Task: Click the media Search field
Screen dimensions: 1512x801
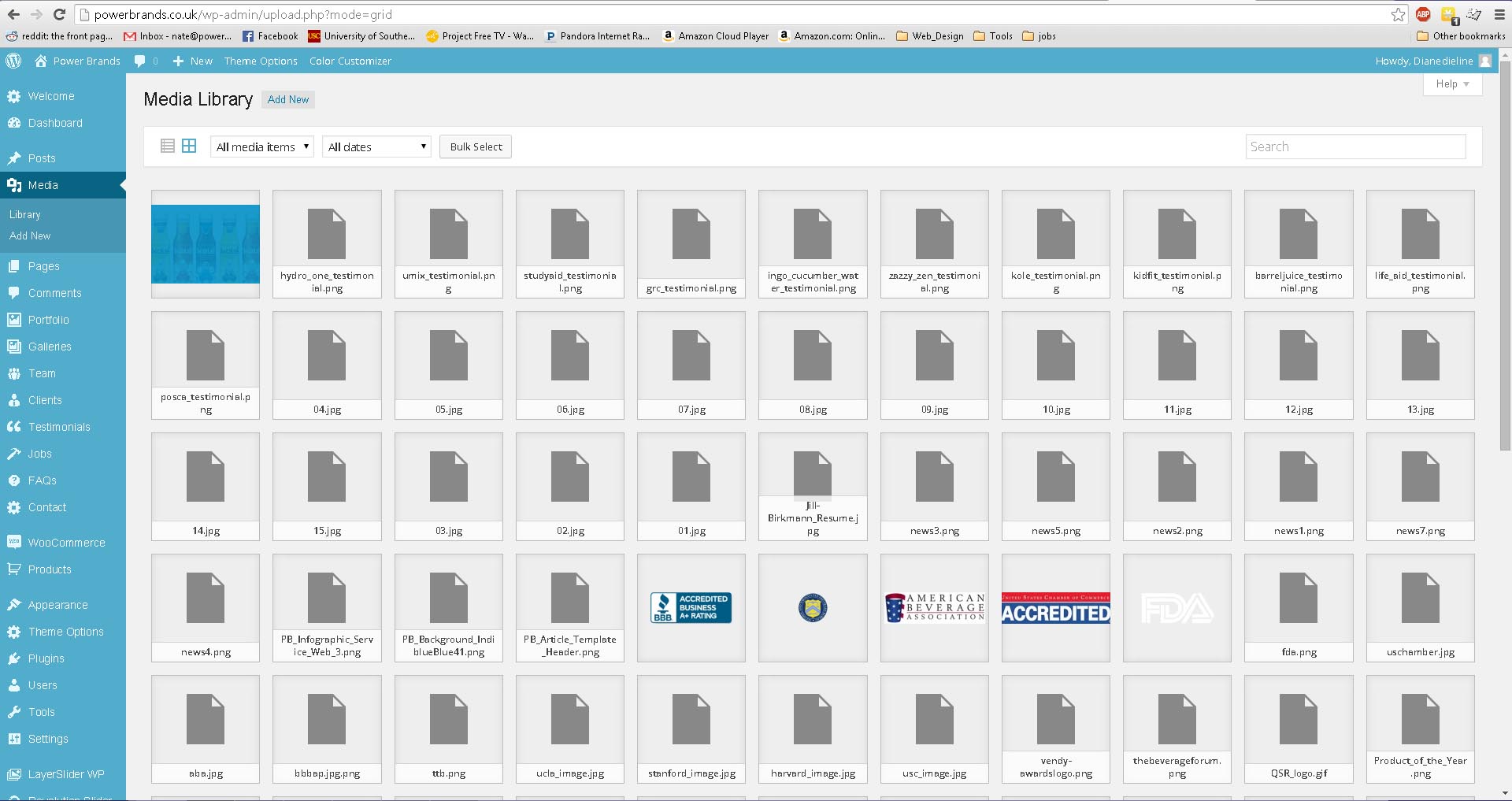Action: [1355, 146]
